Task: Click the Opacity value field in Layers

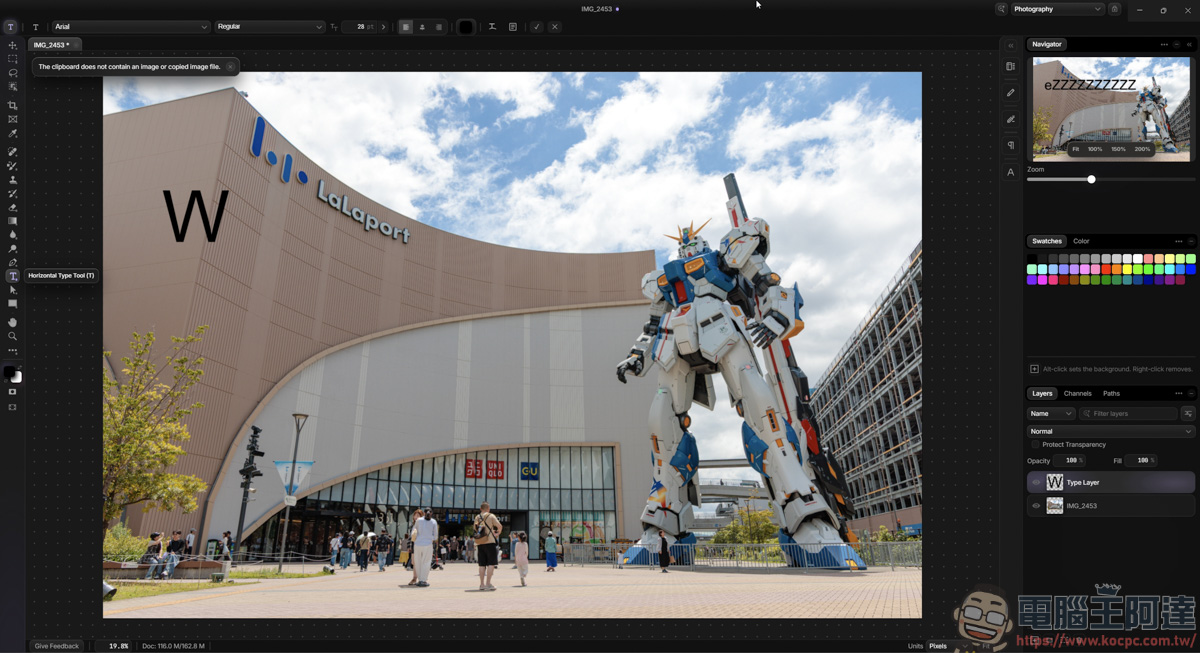Action: coord(1070,460)
